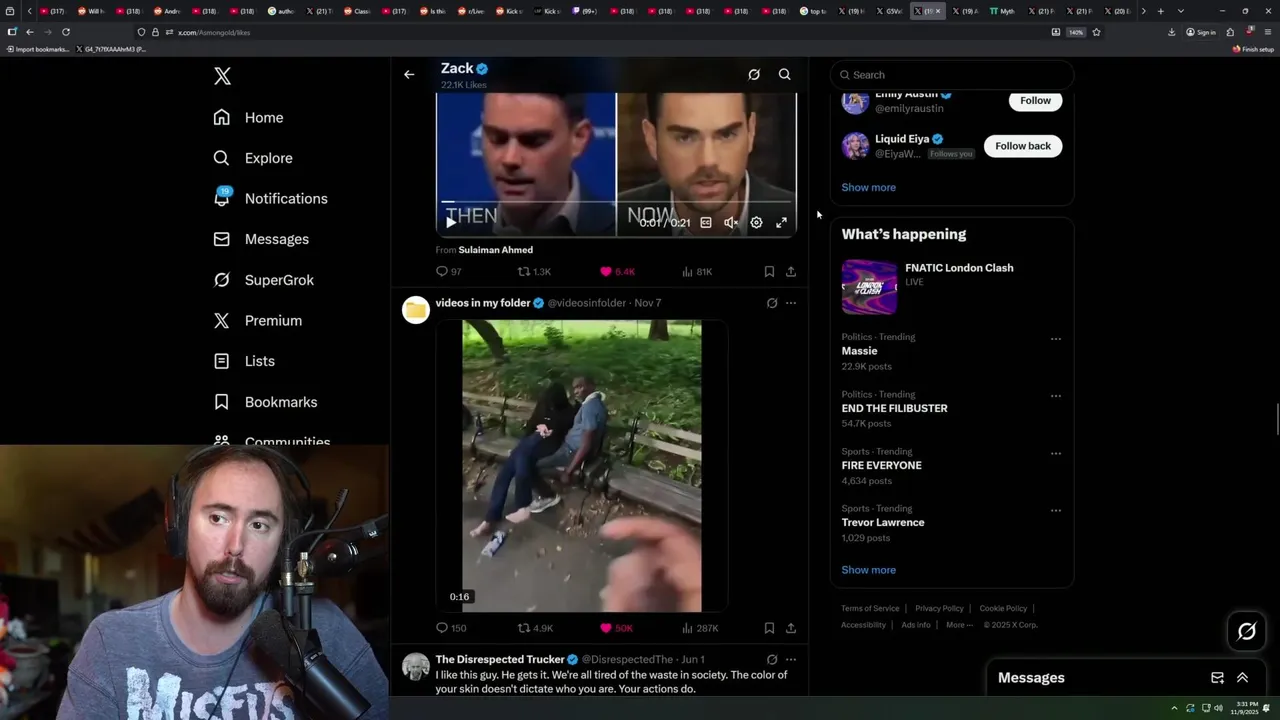This screenshot has height=720, width=1280.
Task: Expand the More footer menu
Action: point(958,625)
